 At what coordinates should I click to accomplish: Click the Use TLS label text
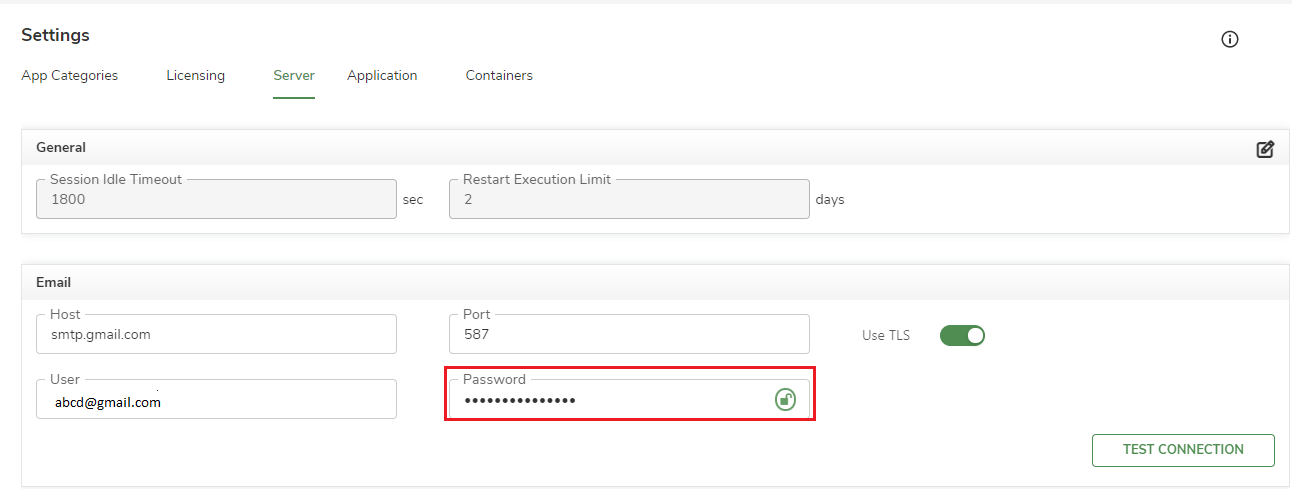click(x=886, y=336)
